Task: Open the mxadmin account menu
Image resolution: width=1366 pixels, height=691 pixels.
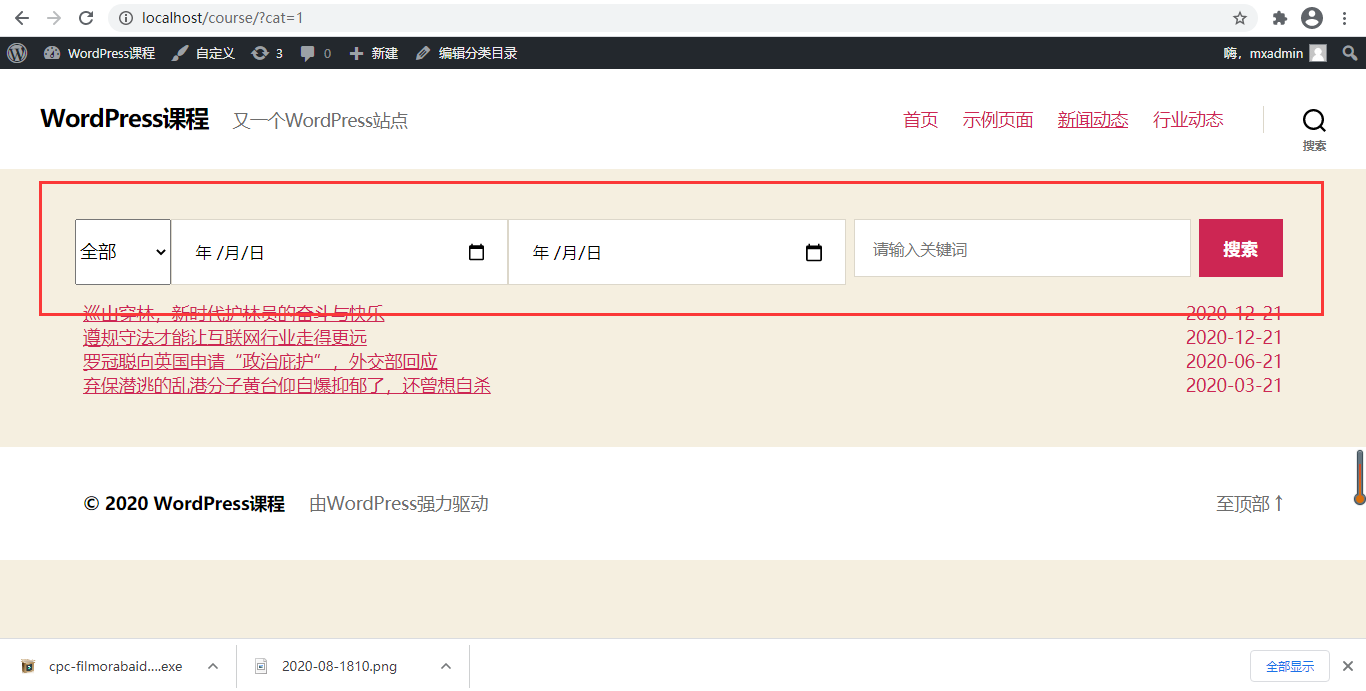Action: click(x=1275, y=53)
